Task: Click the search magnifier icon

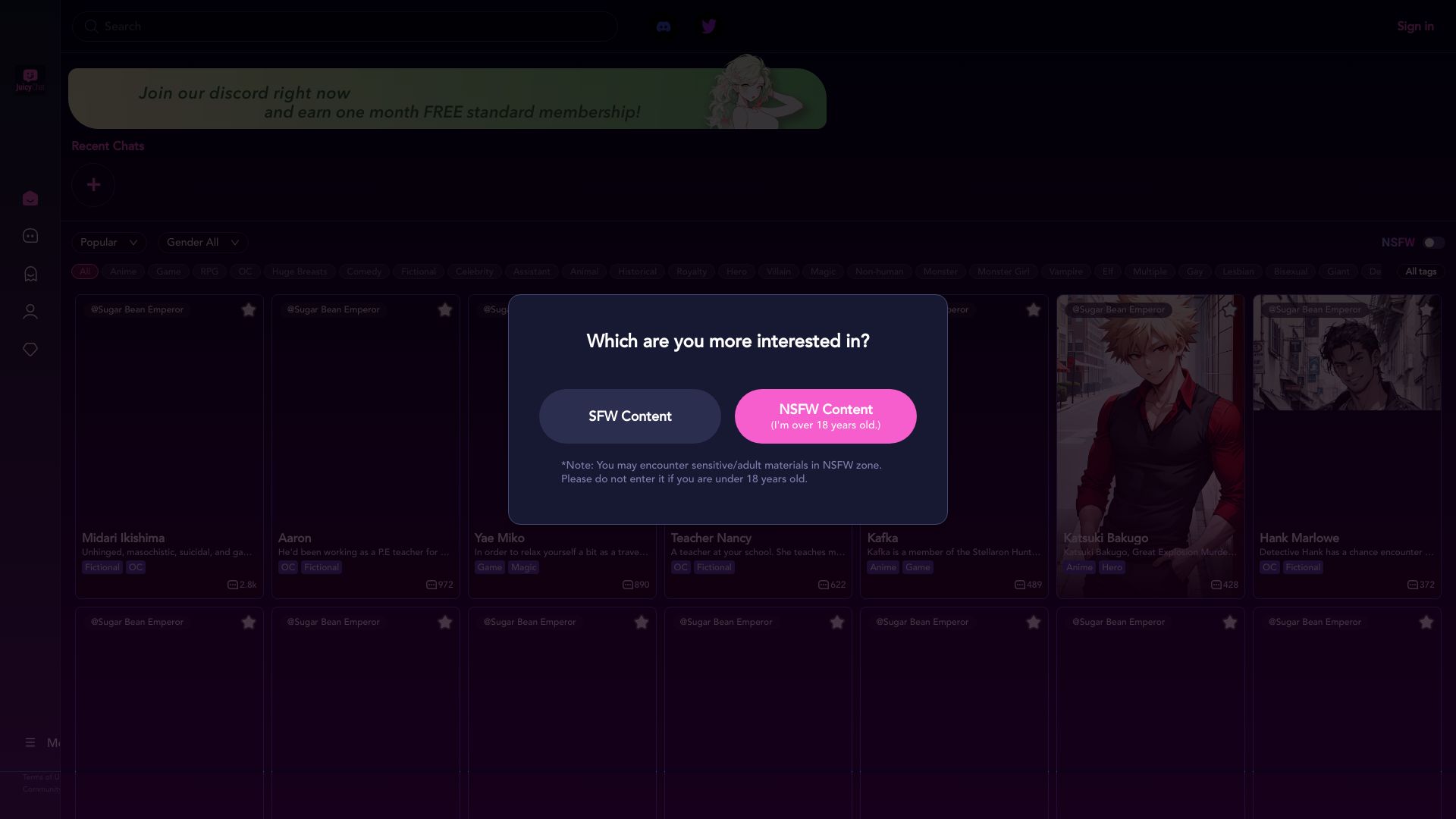Action: [x=91, y=27]
